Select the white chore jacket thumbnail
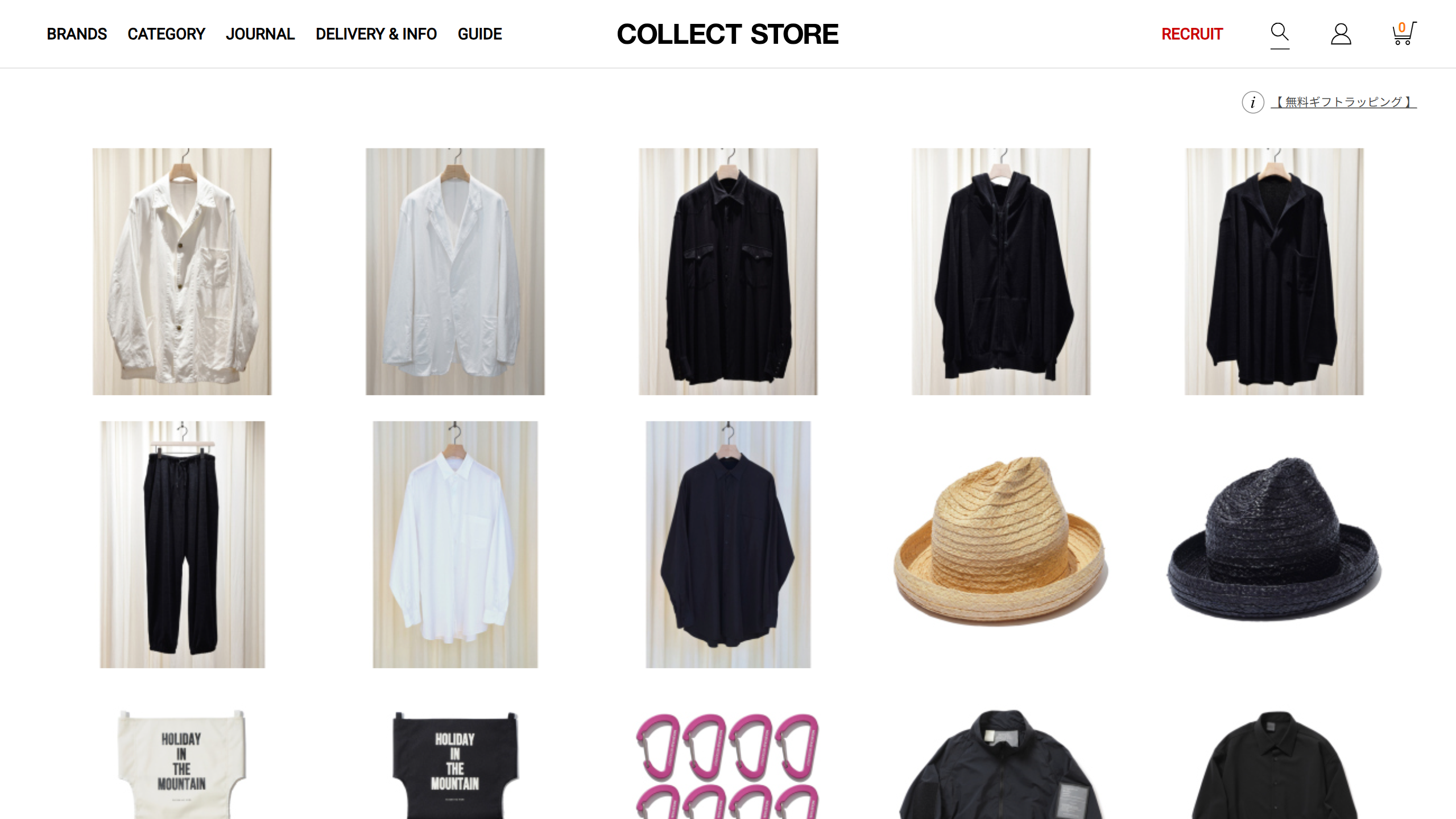Image resolution: width=1456 pixels, height=819 pixels. click(x=182, y=272)
